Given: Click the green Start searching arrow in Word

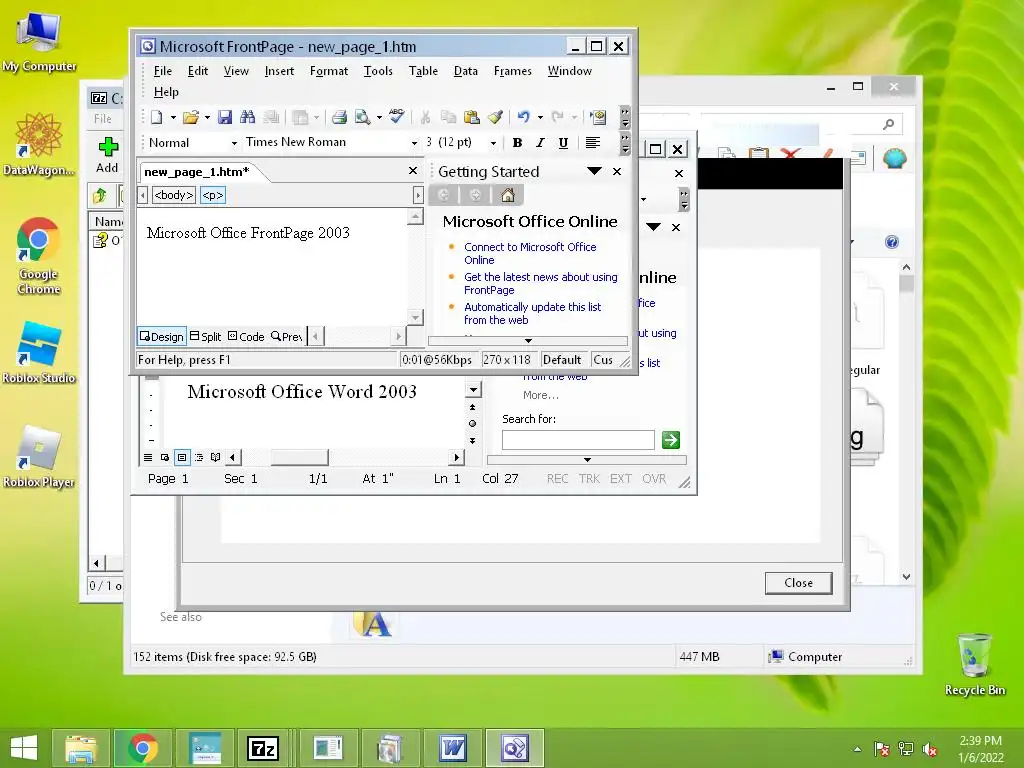Looking at the screenshot, I should [671, 440].
